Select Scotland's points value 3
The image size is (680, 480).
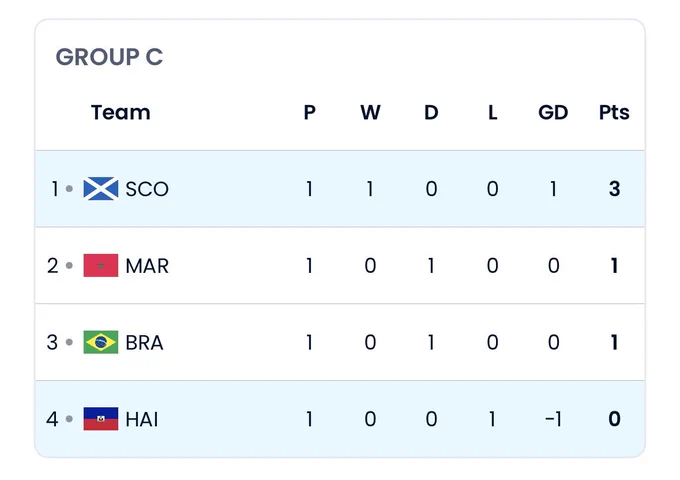(615, 189)
